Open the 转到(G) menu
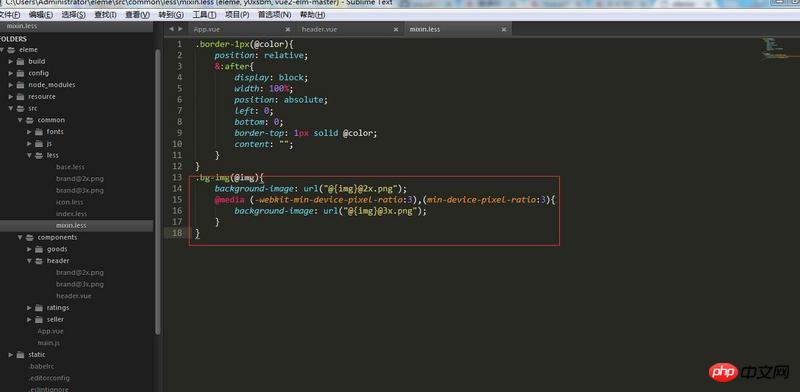Image resolution: width=800 pixels, height=392 pixels. coord(171,15)
